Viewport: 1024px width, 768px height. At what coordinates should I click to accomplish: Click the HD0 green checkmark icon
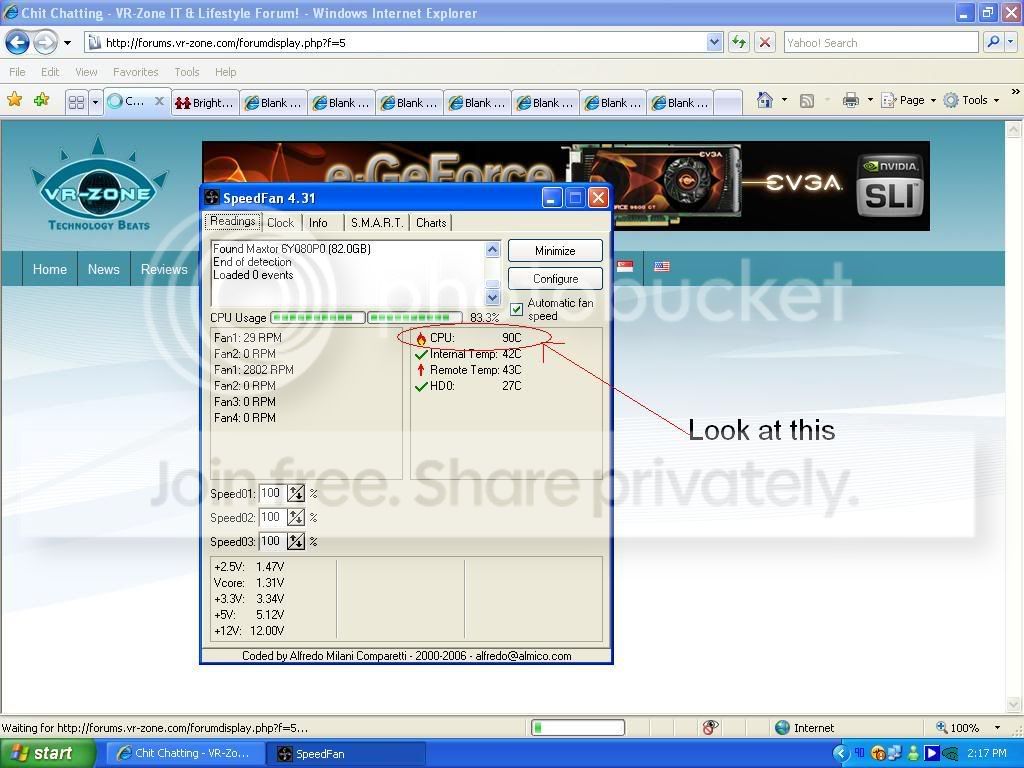point(421,387)
